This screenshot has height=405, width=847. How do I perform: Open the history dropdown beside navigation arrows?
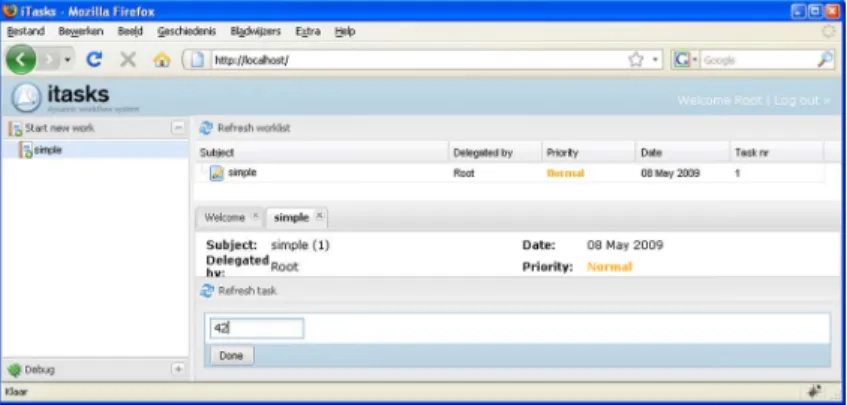pyautogui.click(x=68, y=60)
